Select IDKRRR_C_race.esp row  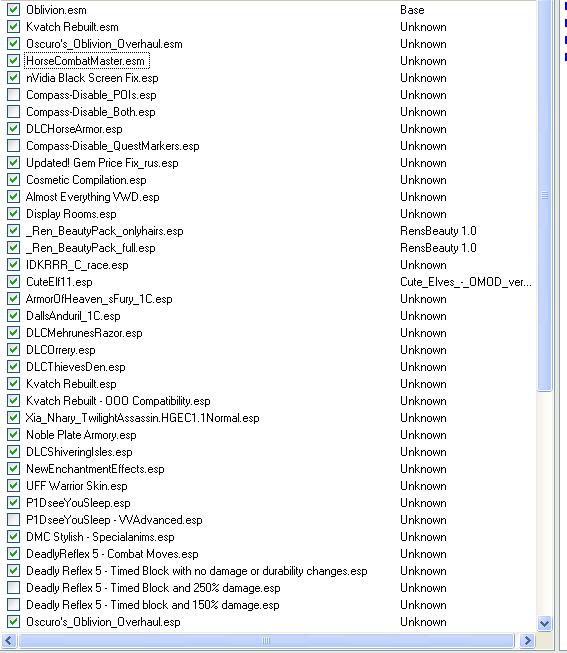click(x=77, y=265)
